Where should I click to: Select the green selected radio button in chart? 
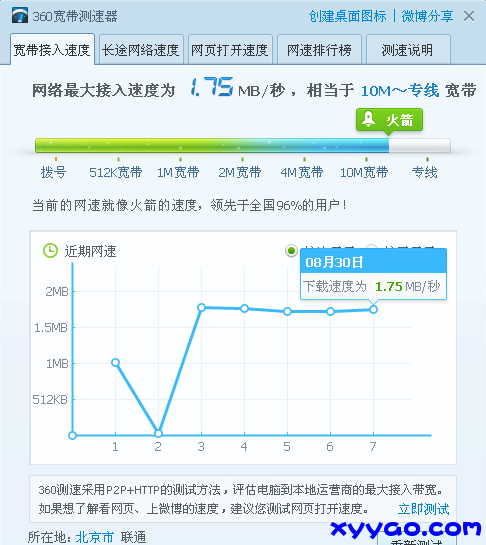[291, 250]
